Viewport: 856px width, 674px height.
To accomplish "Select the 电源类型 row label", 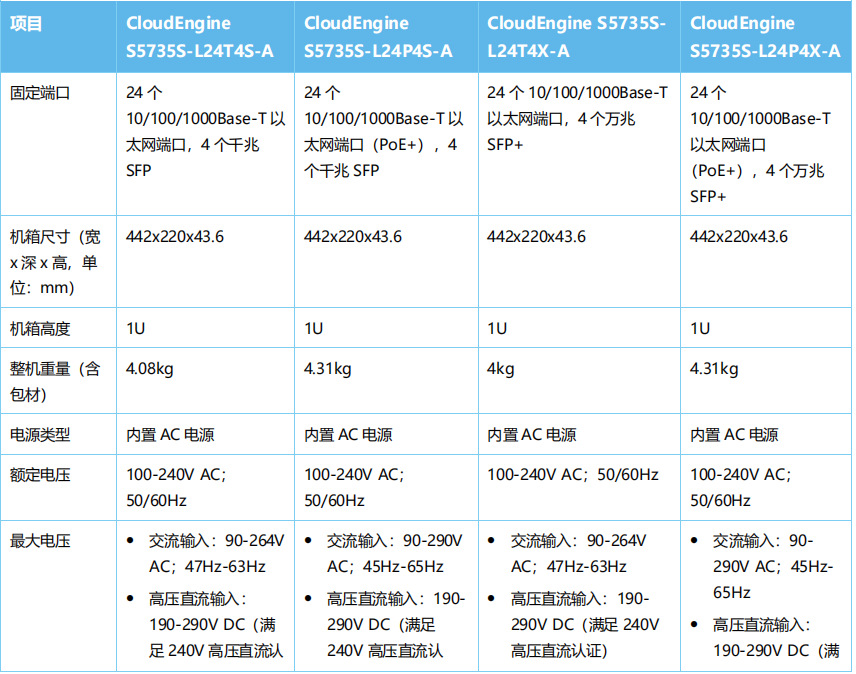I will click(x=40, y=434).
